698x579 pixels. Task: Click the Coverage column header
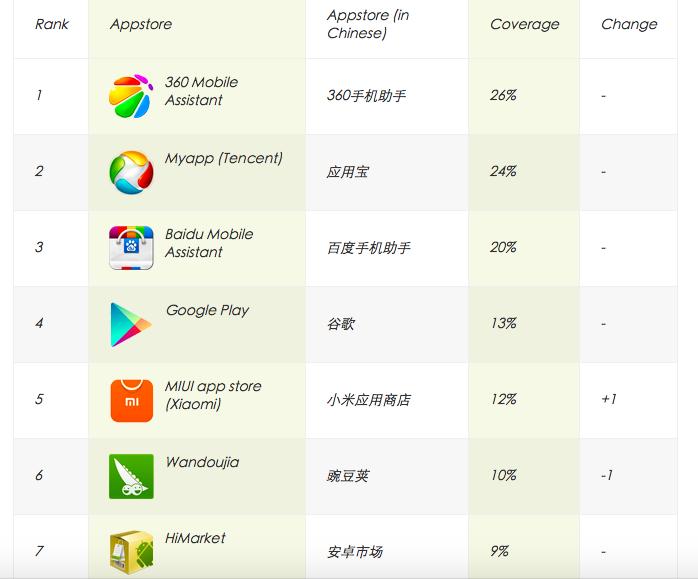(x=524, y=24)
